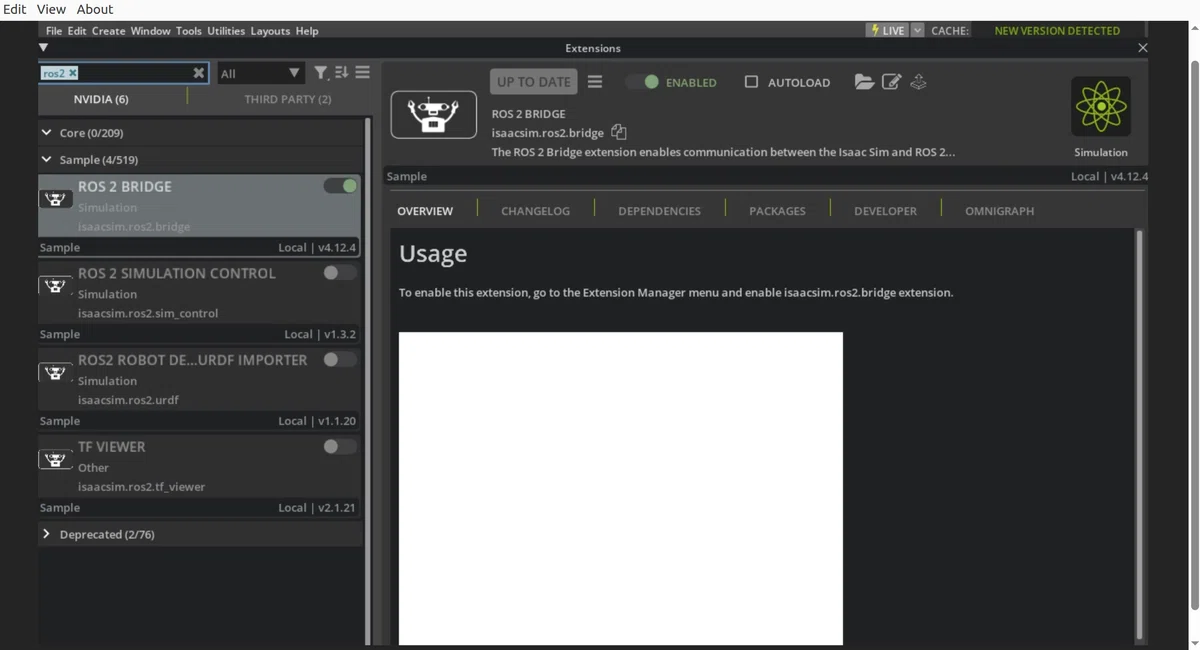Open the OMNIGRAPH tab
The image size is (1200, 650).
[999, 211]
